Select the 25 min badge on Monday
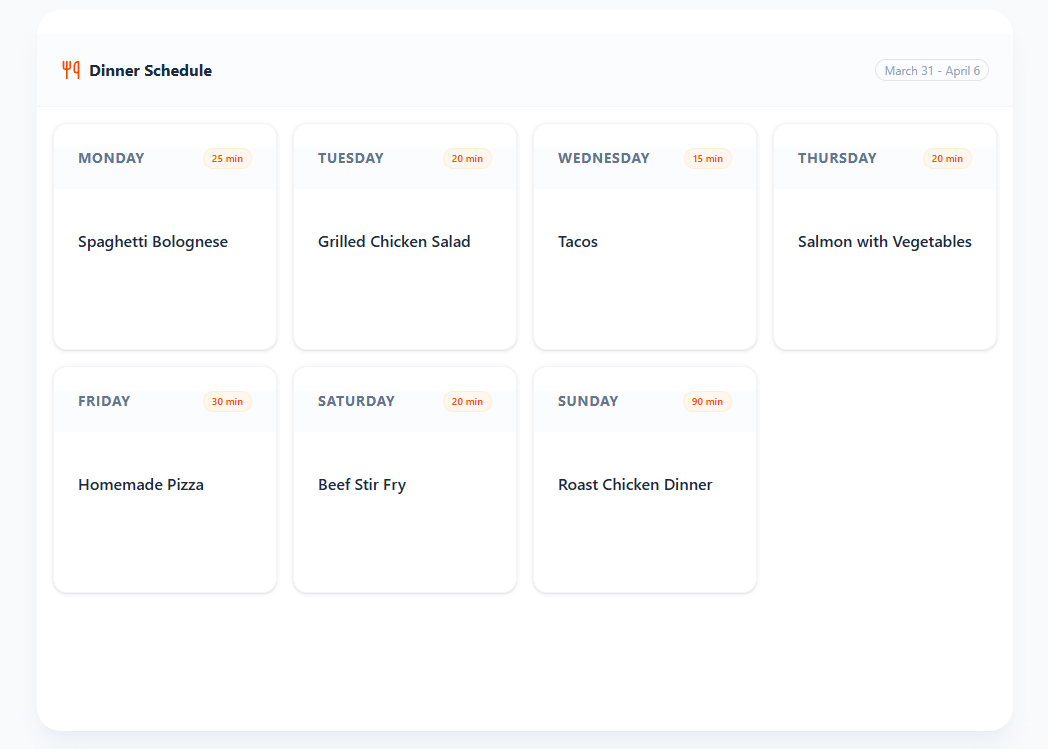 [227, 158]
